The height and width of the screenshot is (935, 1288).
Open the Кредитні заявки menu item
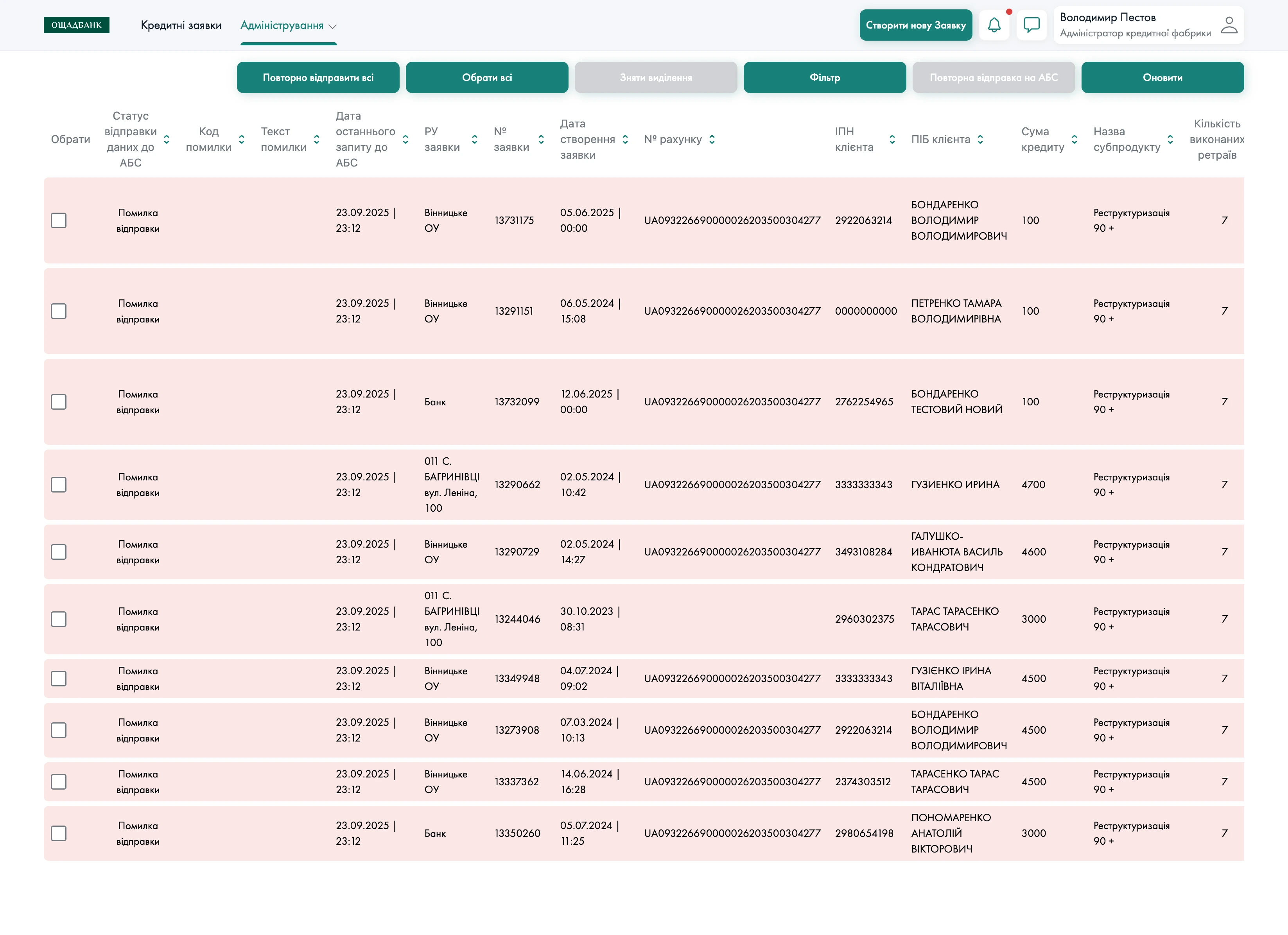(181, 25)
